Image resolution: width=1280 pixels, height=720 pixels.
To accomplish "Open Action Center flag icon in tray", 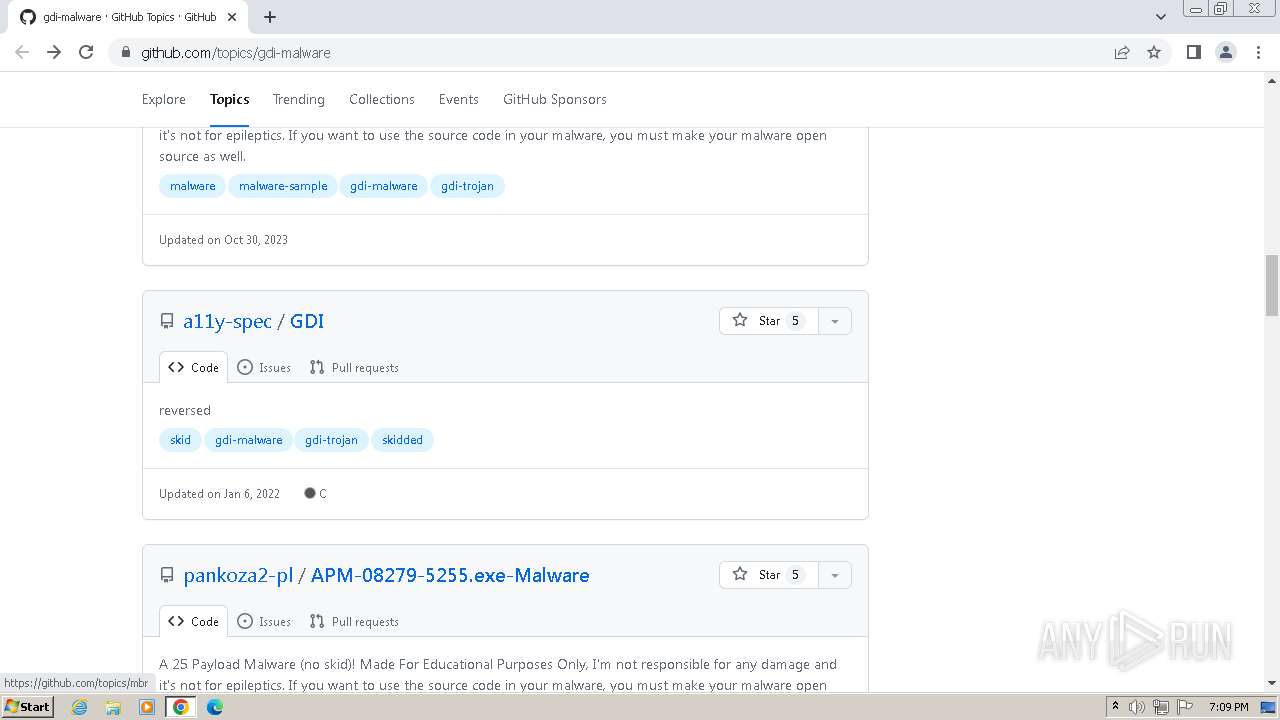I will (x=1185, y=707).
